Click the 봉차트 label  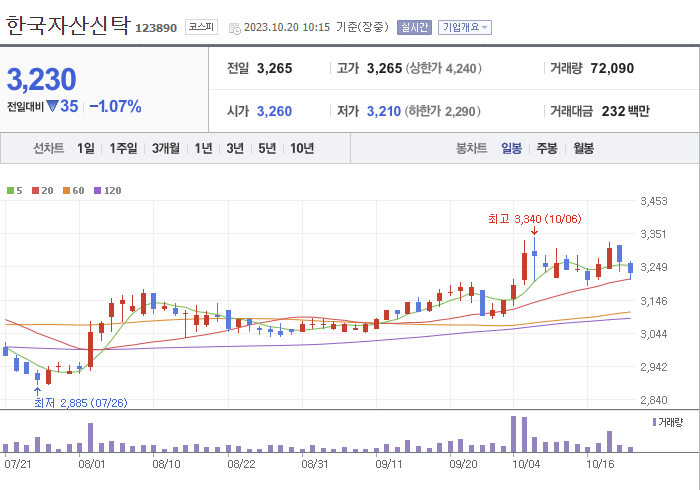pos(471,148)
